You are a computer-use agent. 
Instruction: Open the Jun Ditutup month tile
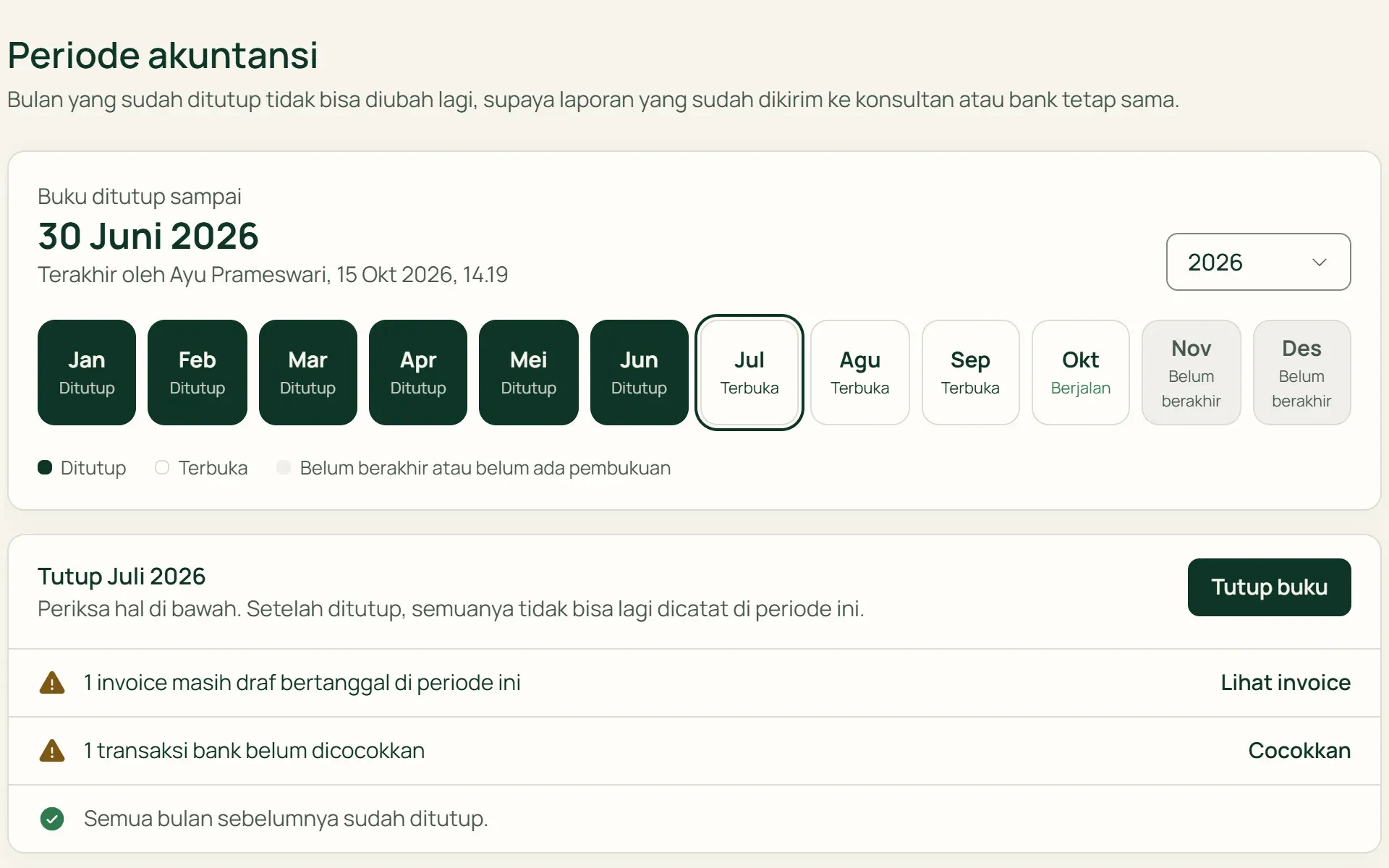639,373
